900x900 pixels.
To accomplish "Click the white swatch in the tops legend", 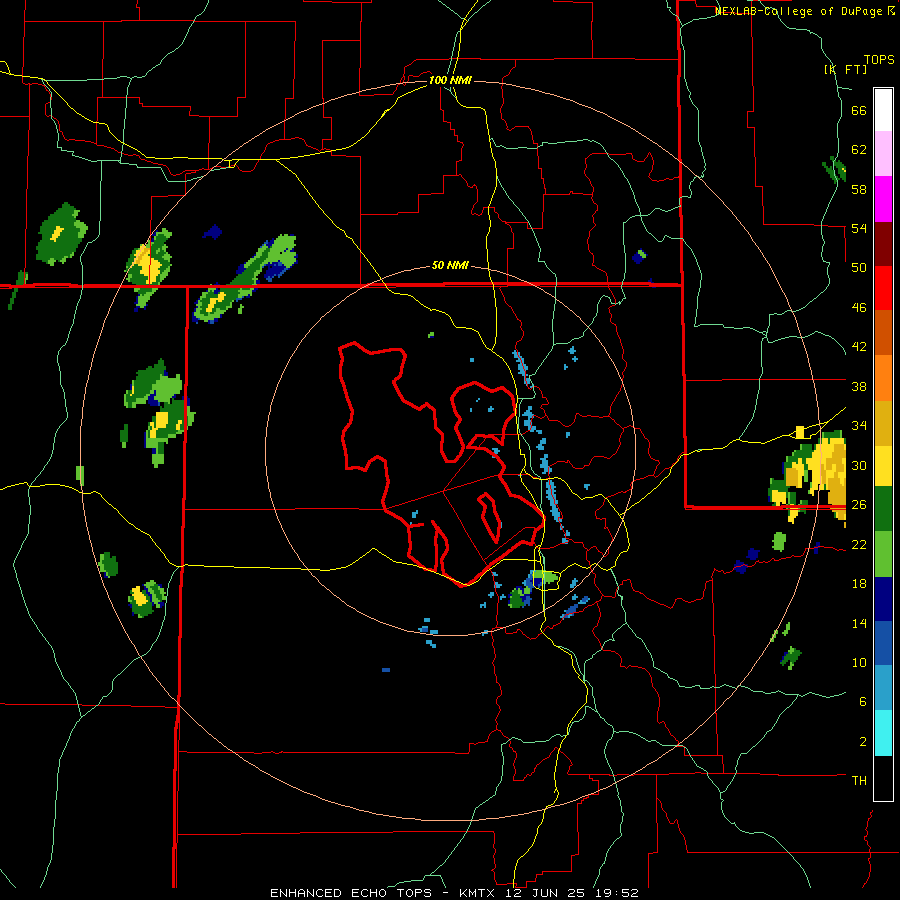I will 883,110.
